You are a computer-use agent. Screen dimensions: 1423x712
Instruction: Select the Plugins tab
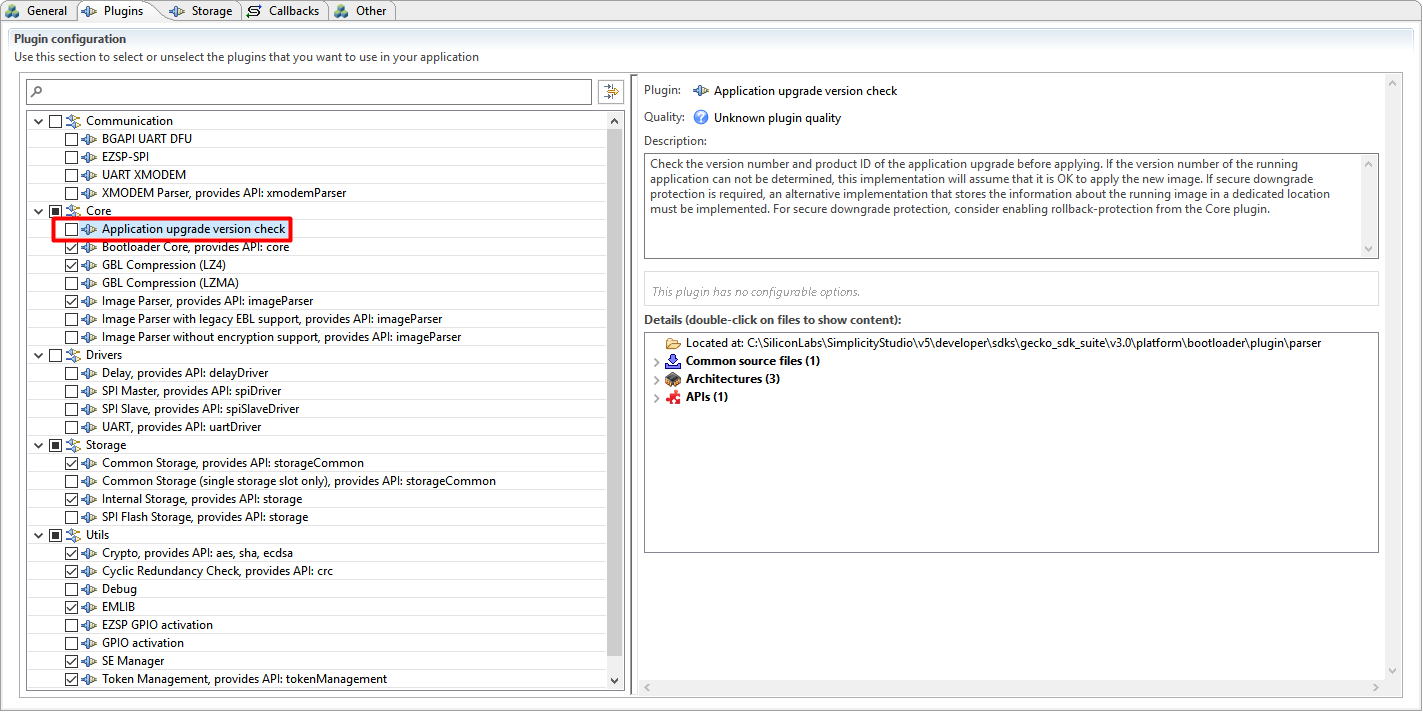pyautogui.click(x=115, y=11)
